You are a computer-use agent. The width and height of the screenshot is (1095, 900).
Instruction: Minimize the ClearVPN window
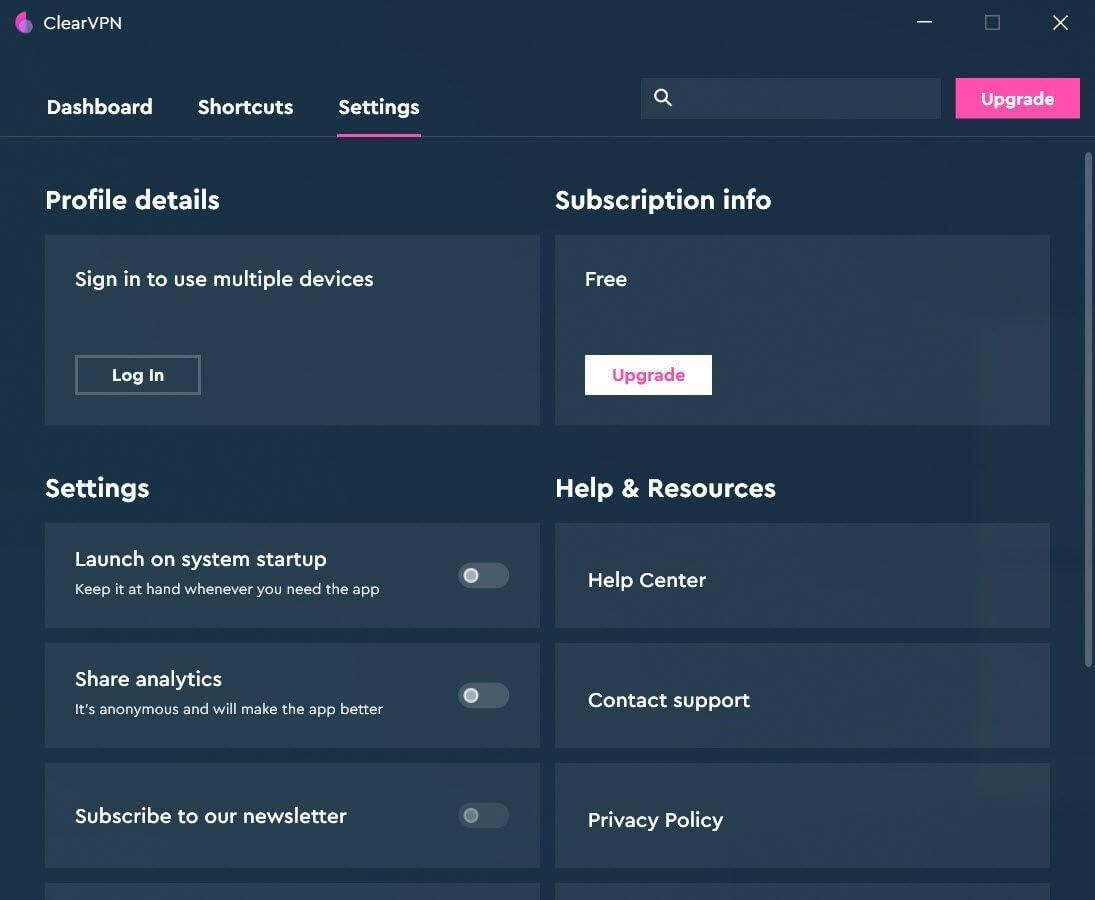pos(924,23)
